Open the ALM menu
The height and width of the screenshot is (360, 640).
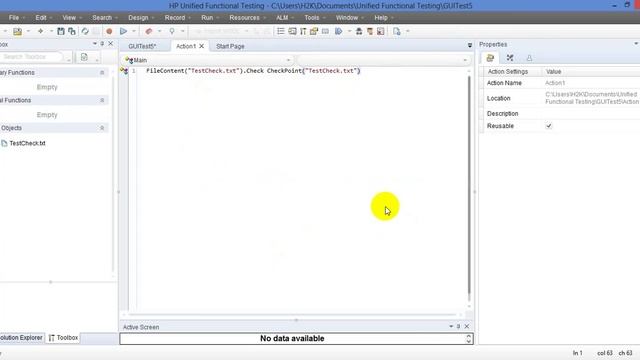(x=282, y=18)
